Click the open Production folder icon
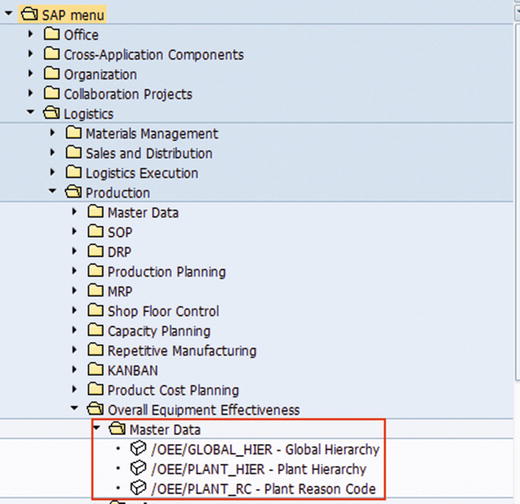 click(73, 192)
